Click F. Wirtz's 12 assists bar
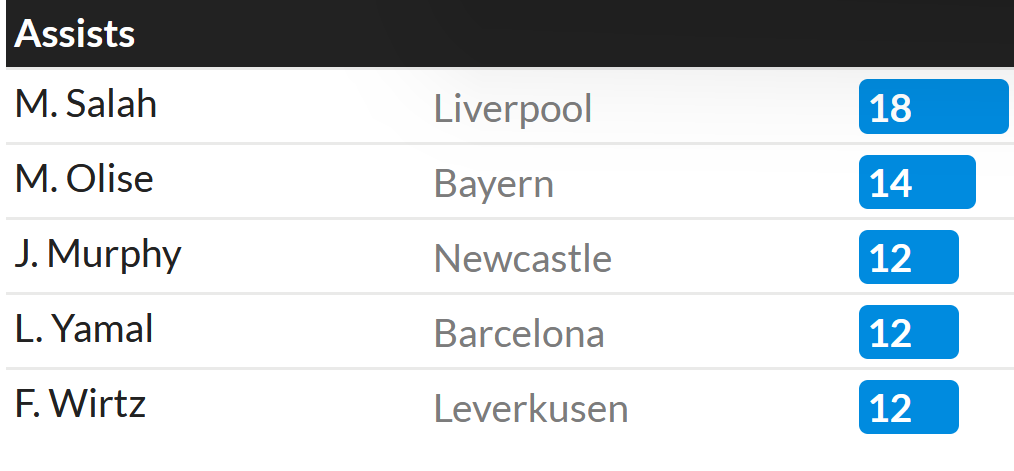The height and width of the screenshot is (471, 1014). (x=909, y=407)
